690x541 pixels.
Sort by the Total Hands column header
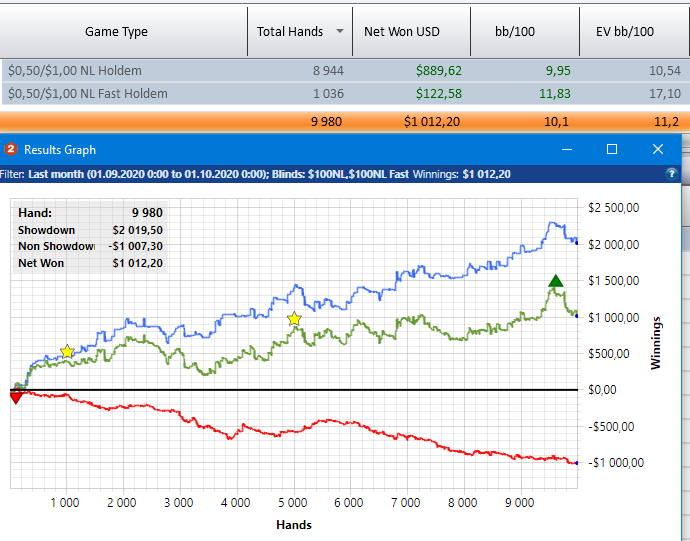290,31
